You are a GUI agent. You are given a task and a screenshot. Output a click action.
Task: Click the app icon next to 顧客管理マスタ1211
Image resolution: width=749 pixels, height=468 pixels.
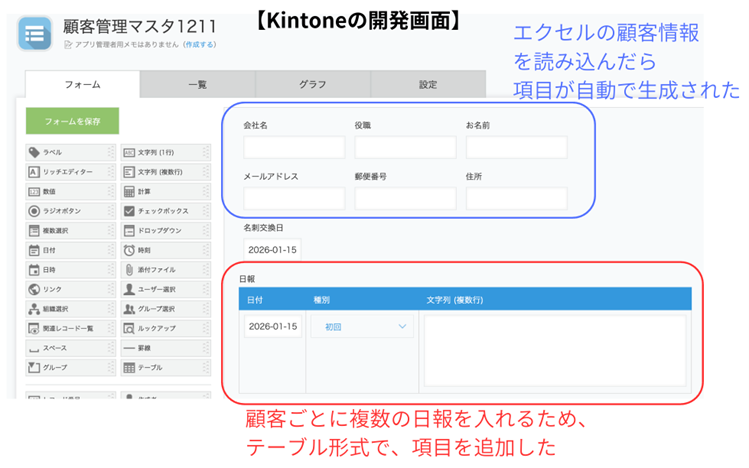coord(37,33)
